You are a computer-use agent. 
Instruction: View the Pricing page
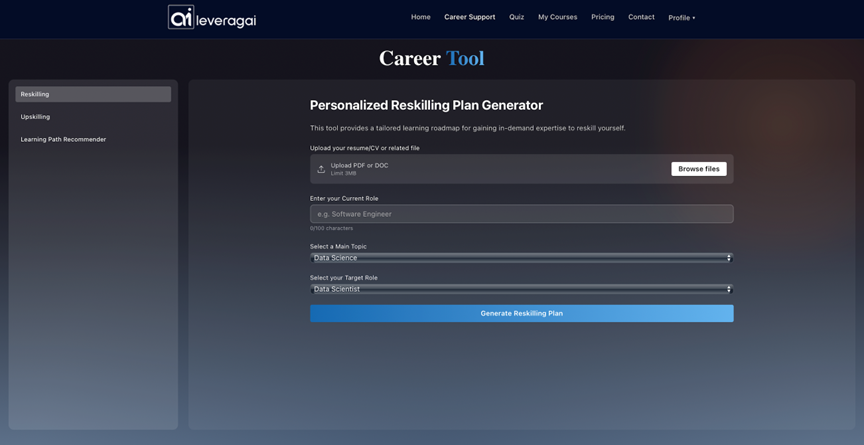coord(602,17)
